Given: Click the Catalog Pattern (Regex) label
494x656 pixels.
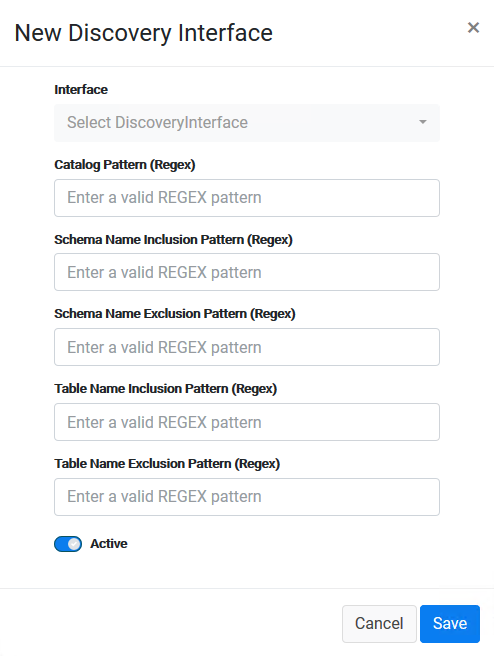Looking at the screenshot, I should point(125,165).
